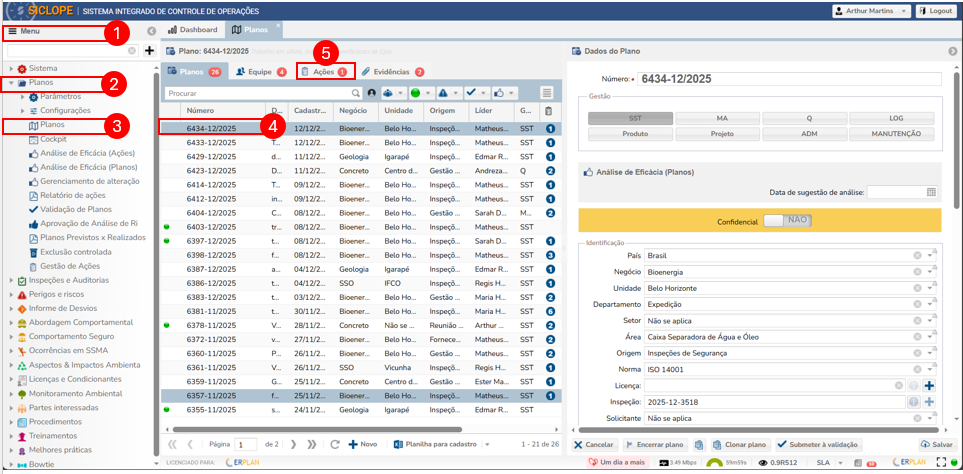Open the Dashboard tab
This screenshot has width=963, height=474.
tap(190, 30)
